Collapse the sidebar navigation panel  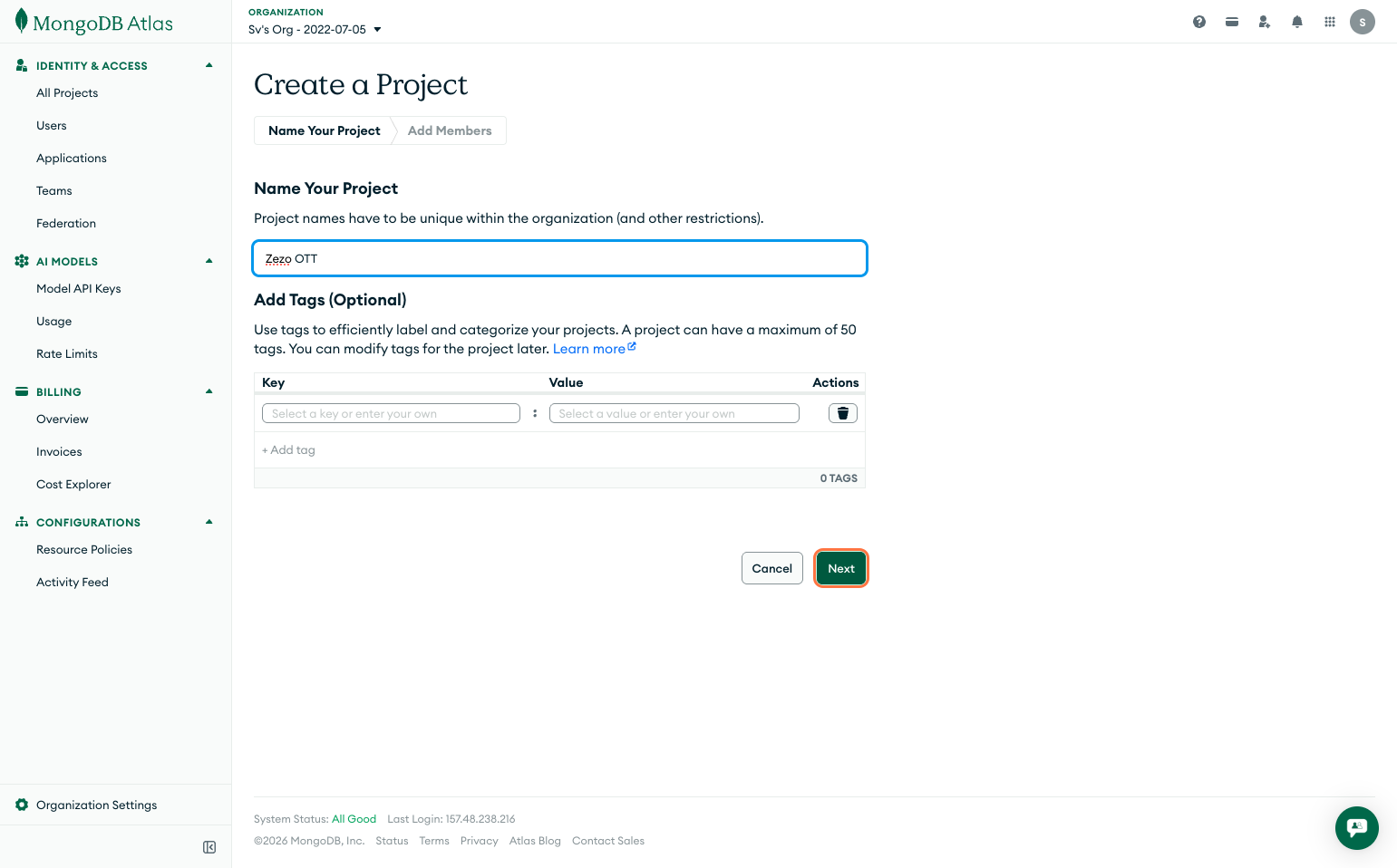pos(209,847)
